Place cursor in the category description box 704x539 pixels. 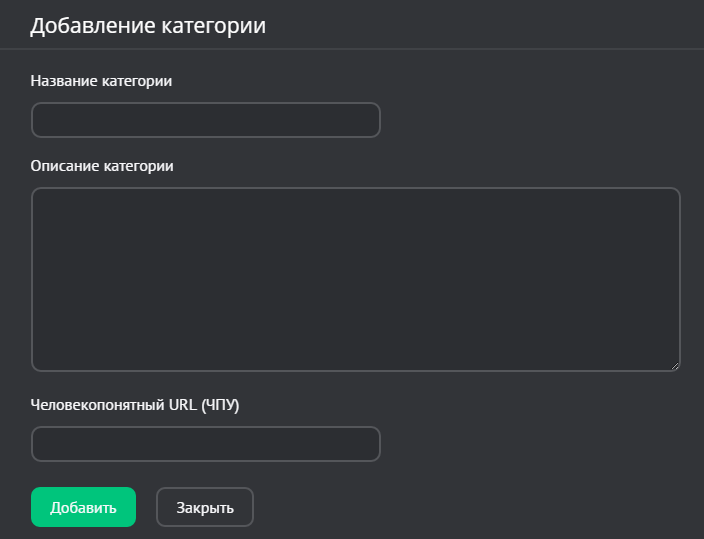pos(355,279)
